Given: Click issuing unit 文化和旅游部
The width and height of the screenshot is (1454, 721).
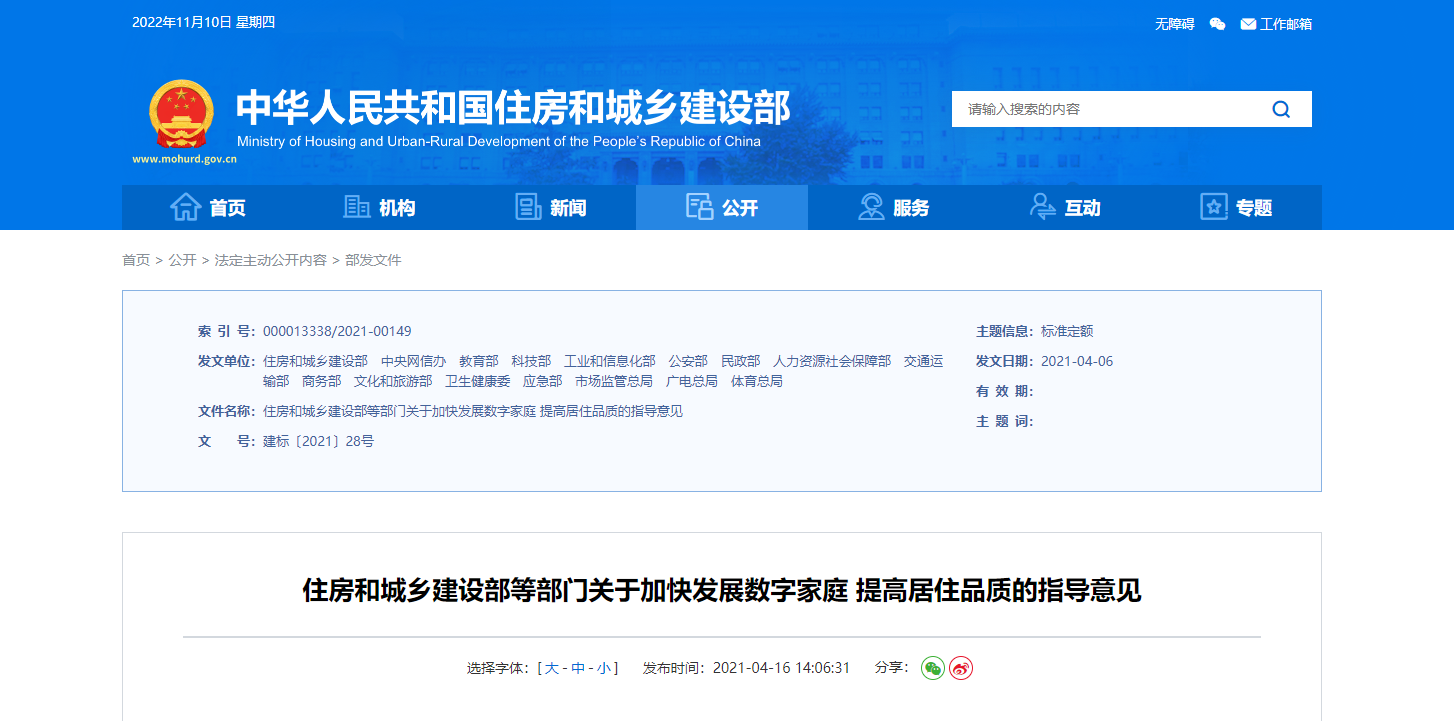Looking at the screenshot, I should [x=393, y=381].
